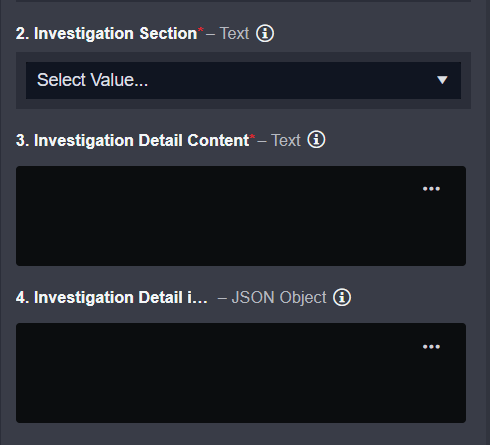Viewport: 490px width, 445px height.
Task: Open ellipsis menu in Investigation Detail Content box
Action: 431,189
